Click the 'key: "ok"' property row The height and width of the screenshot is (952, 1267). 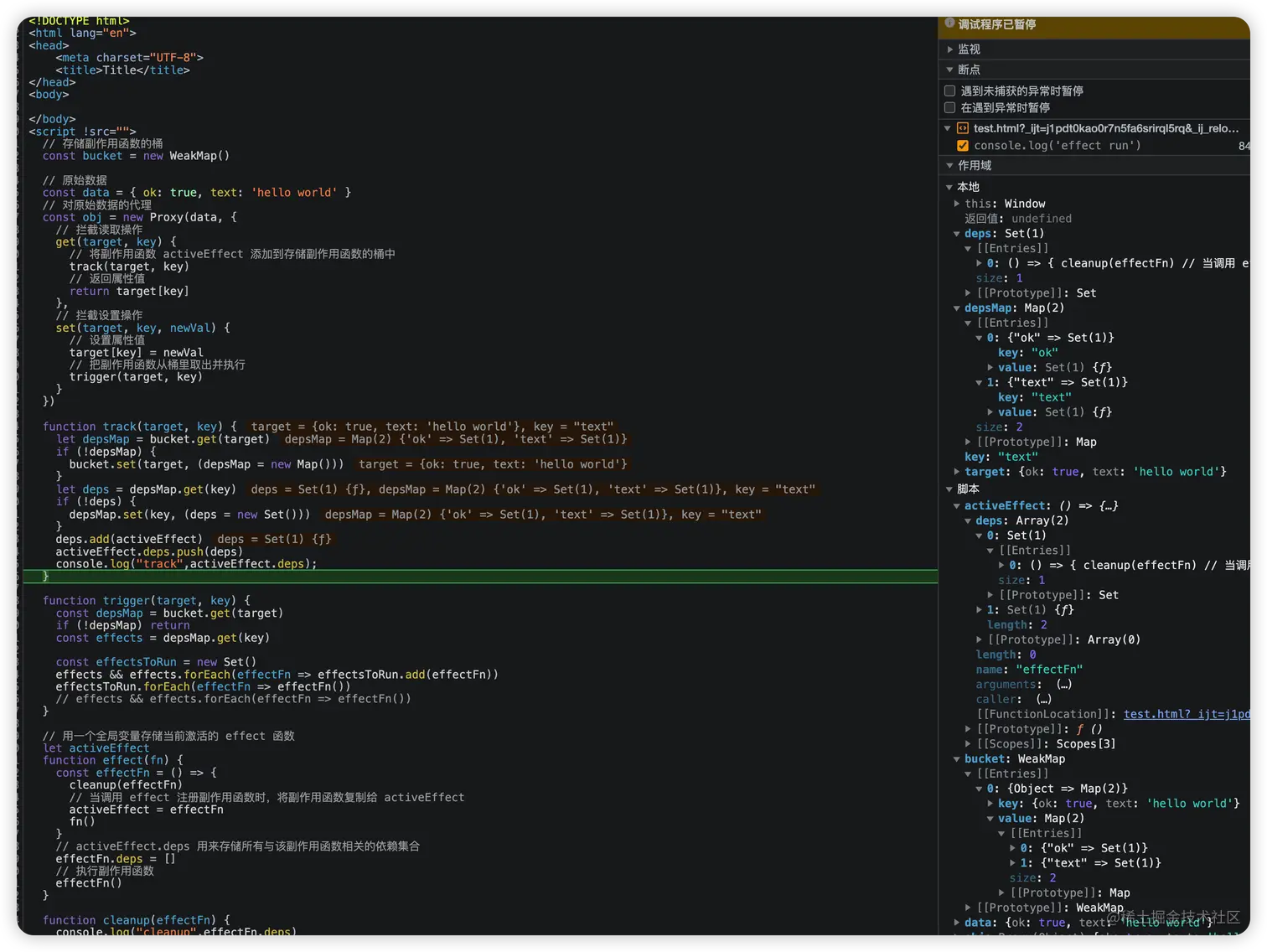[x=1027, y=353]
